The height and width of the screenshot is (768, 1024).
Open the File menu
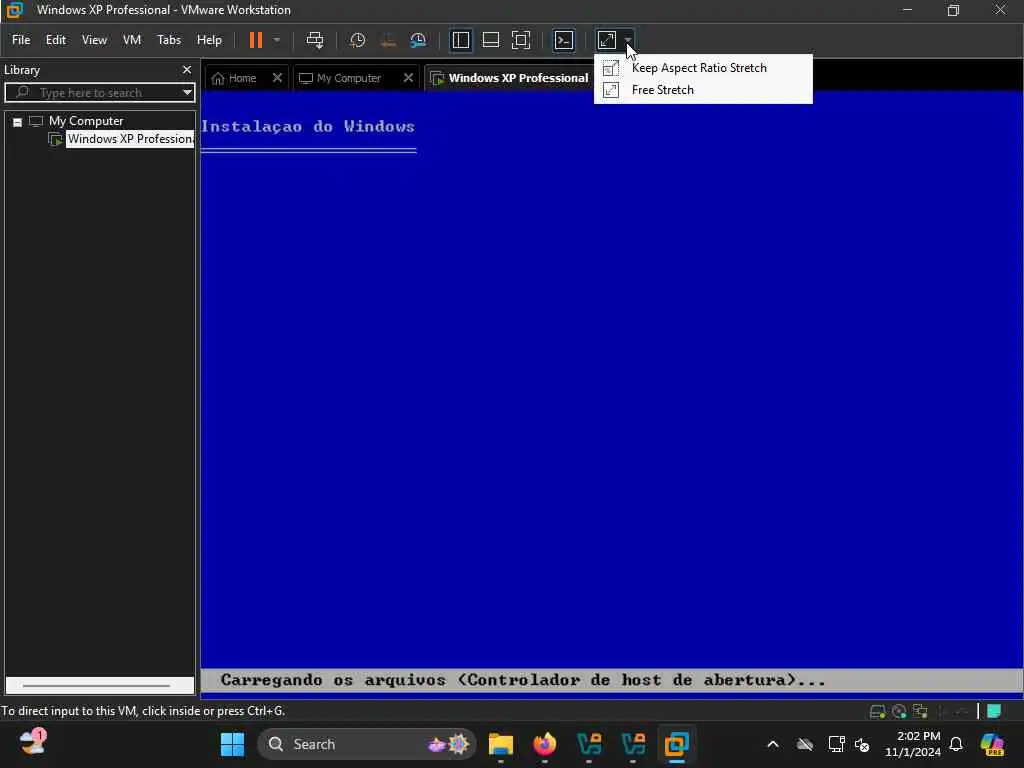pos(21,40)
